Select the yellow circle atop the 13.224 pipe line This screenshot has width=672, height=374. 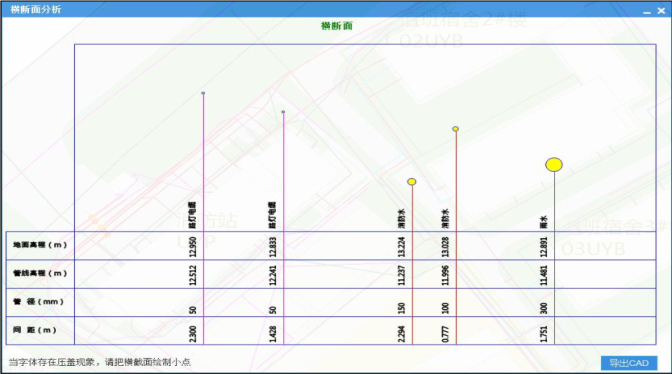coord(411,182)
